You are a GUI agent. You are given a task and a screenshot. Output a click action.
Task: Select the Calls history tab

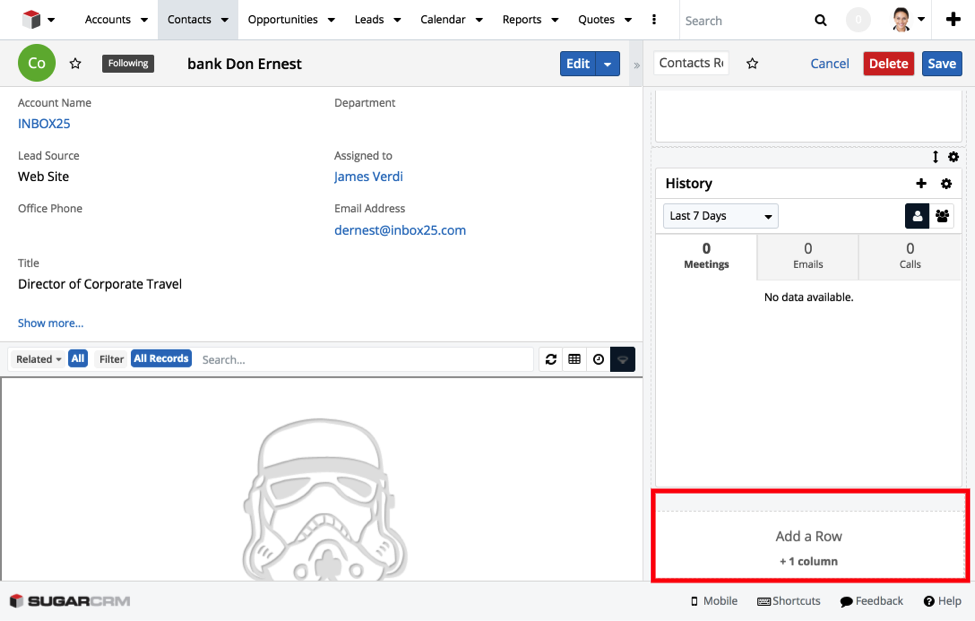[x=910, y=256]
